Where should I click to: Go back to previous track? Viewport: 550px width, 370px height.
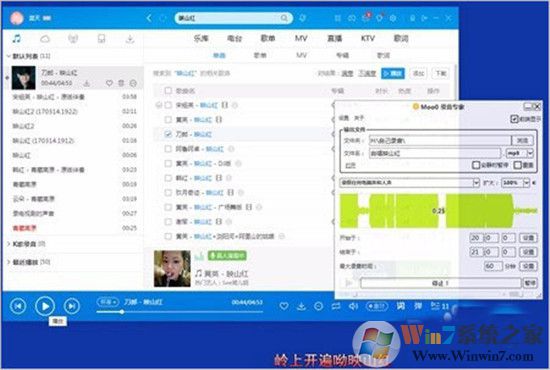[x=18, y=306]
